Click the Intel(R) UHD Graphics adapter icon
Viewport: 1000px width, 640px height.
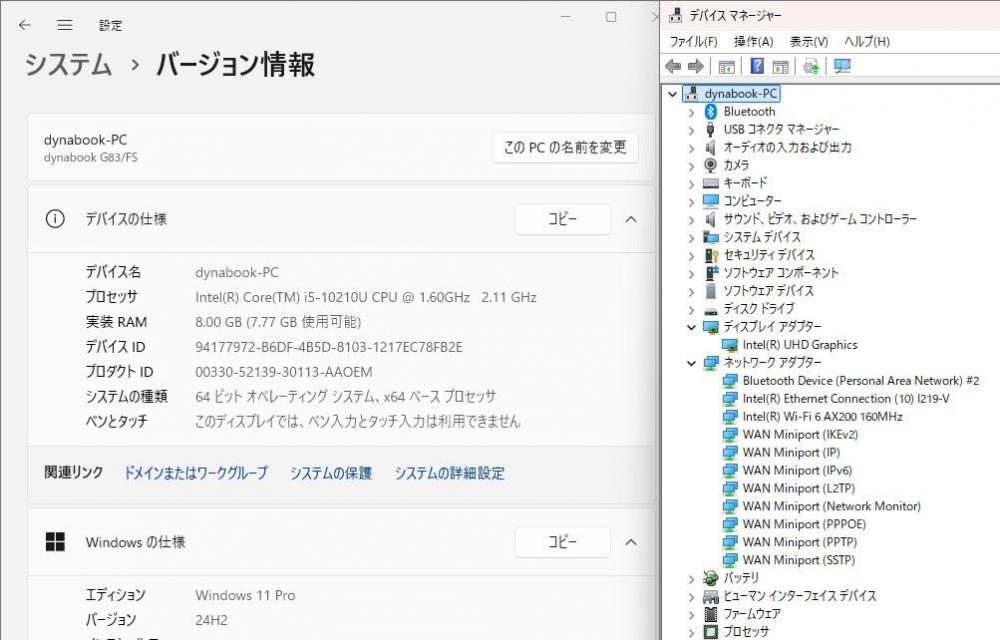pyautogui.click(x=730, y=345)
